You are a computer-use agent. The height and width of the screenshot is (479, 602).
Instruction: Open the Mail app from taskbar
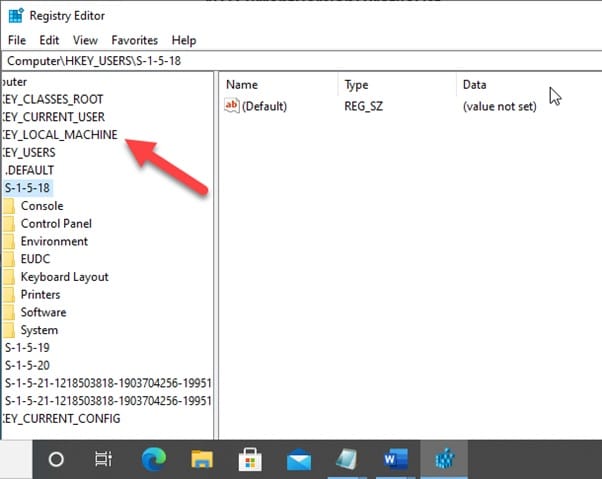coord(299,460)
